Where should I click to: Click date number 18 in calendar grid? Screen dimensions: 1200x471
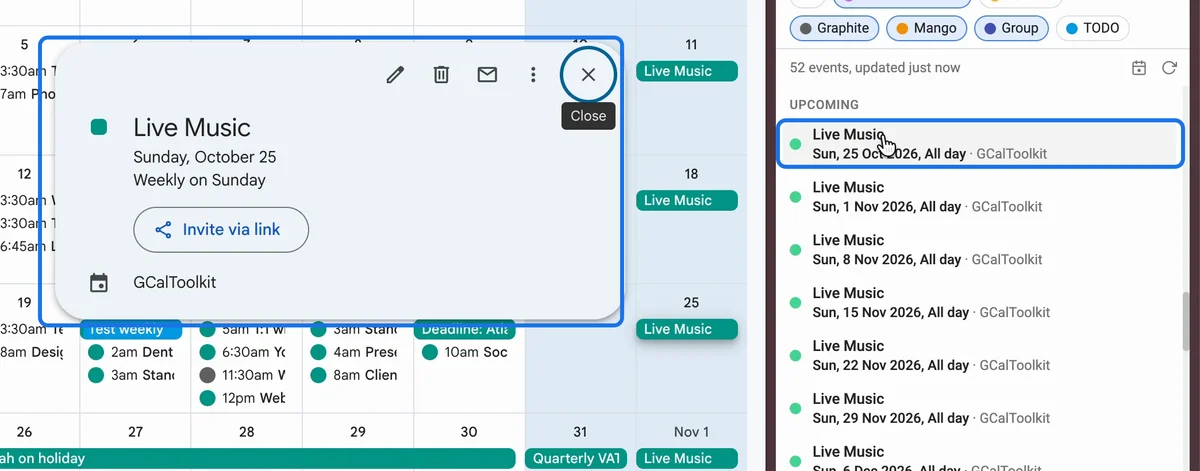point(691,174)
